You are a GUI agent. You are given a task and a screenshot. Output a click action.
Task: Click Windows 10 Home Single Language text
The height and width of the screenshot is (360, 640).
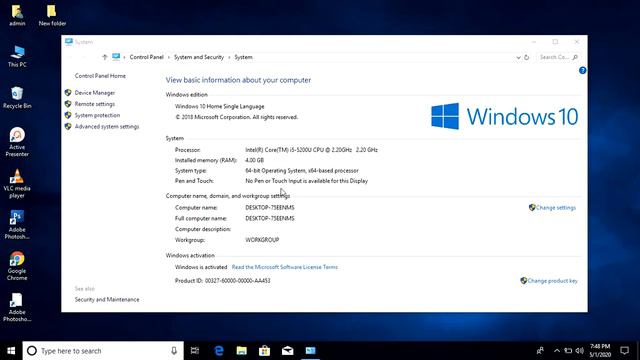click(x=219, y=107)
